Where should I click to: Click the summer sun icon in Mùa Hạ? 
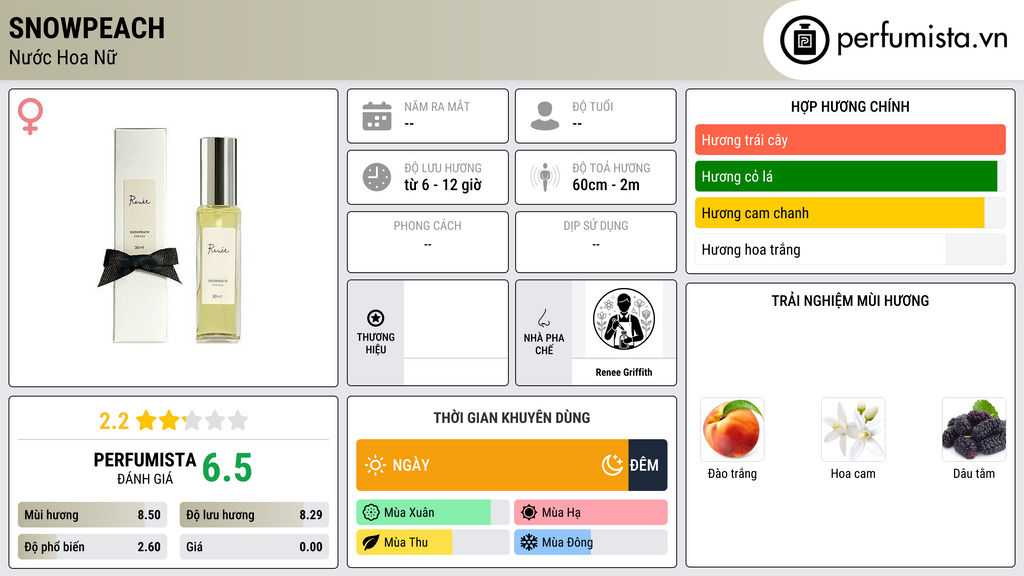pos(529,513)
